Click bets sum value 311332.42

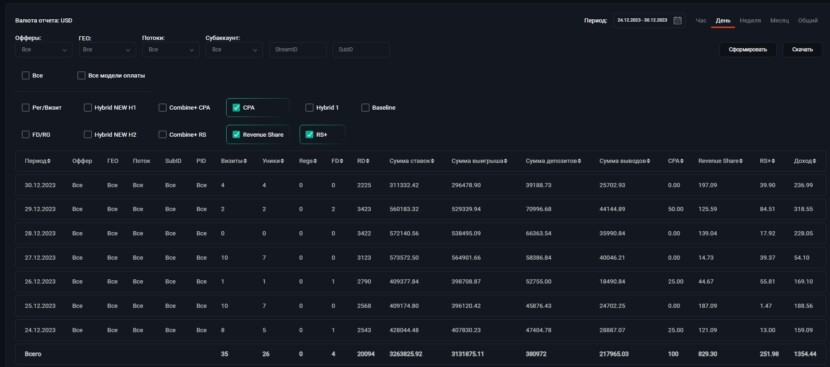click(404, 185)
